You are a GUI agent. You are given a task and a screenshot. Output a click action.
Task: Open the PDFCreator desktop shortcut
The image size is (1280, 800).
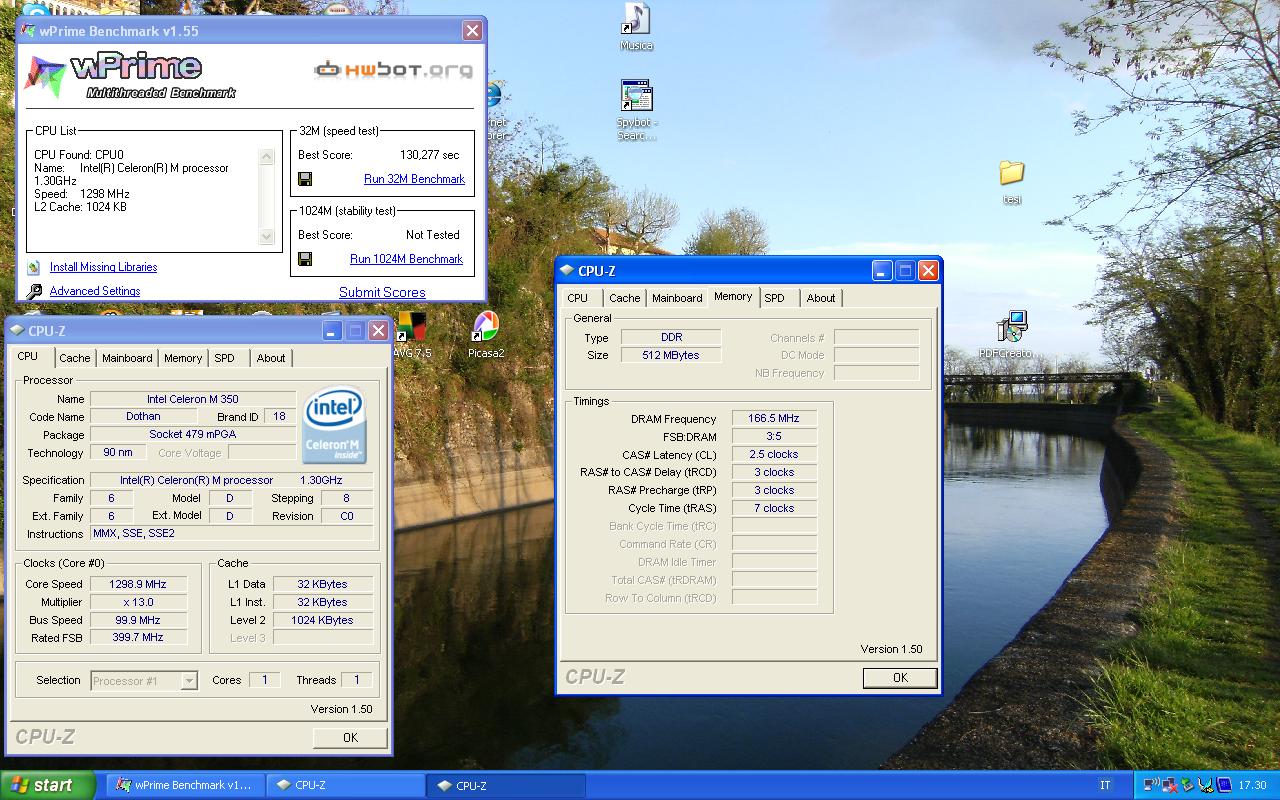(1011, 335)
